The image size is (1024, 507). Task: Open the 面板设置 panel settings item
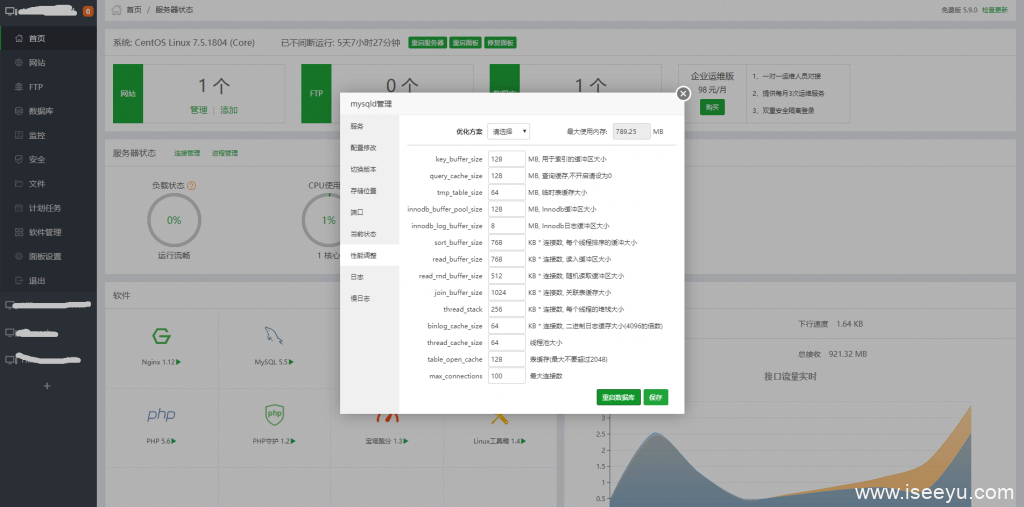tap(48, 256)
